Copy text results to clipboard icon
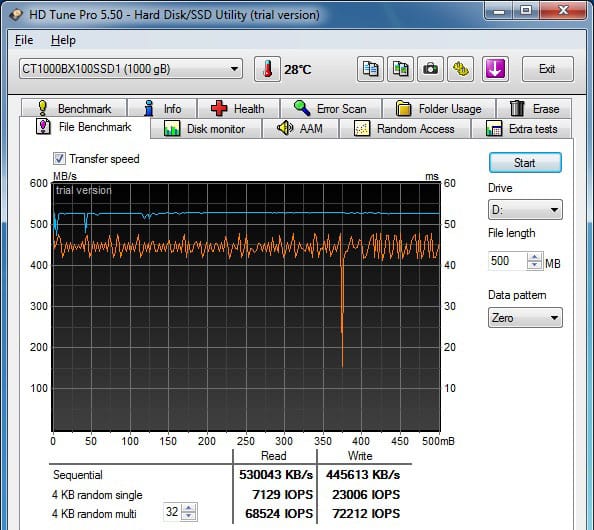 pos(370,69)
